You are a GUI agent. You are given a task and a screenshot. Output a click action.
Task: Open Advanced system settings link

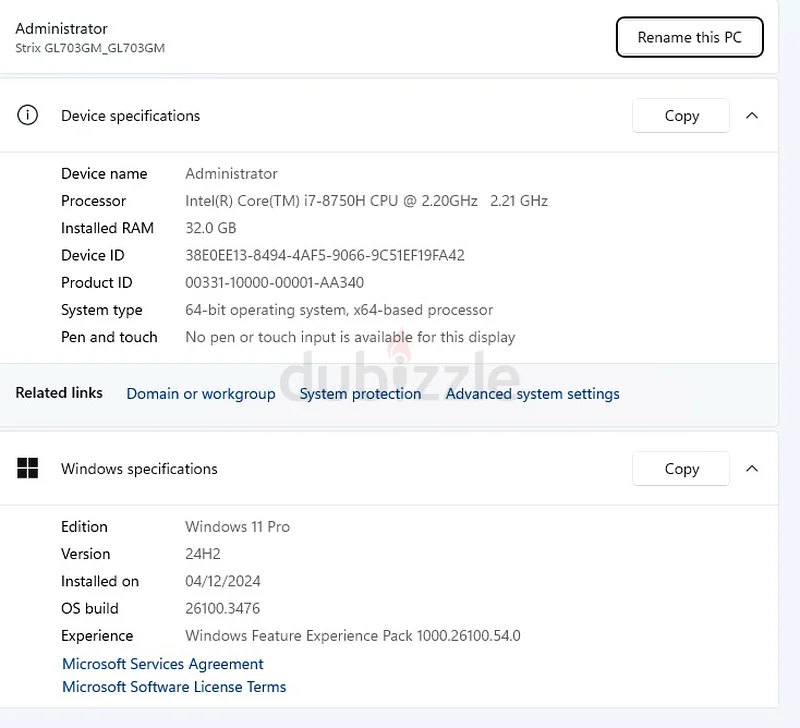pyautogui.click(x=533, y=394)
